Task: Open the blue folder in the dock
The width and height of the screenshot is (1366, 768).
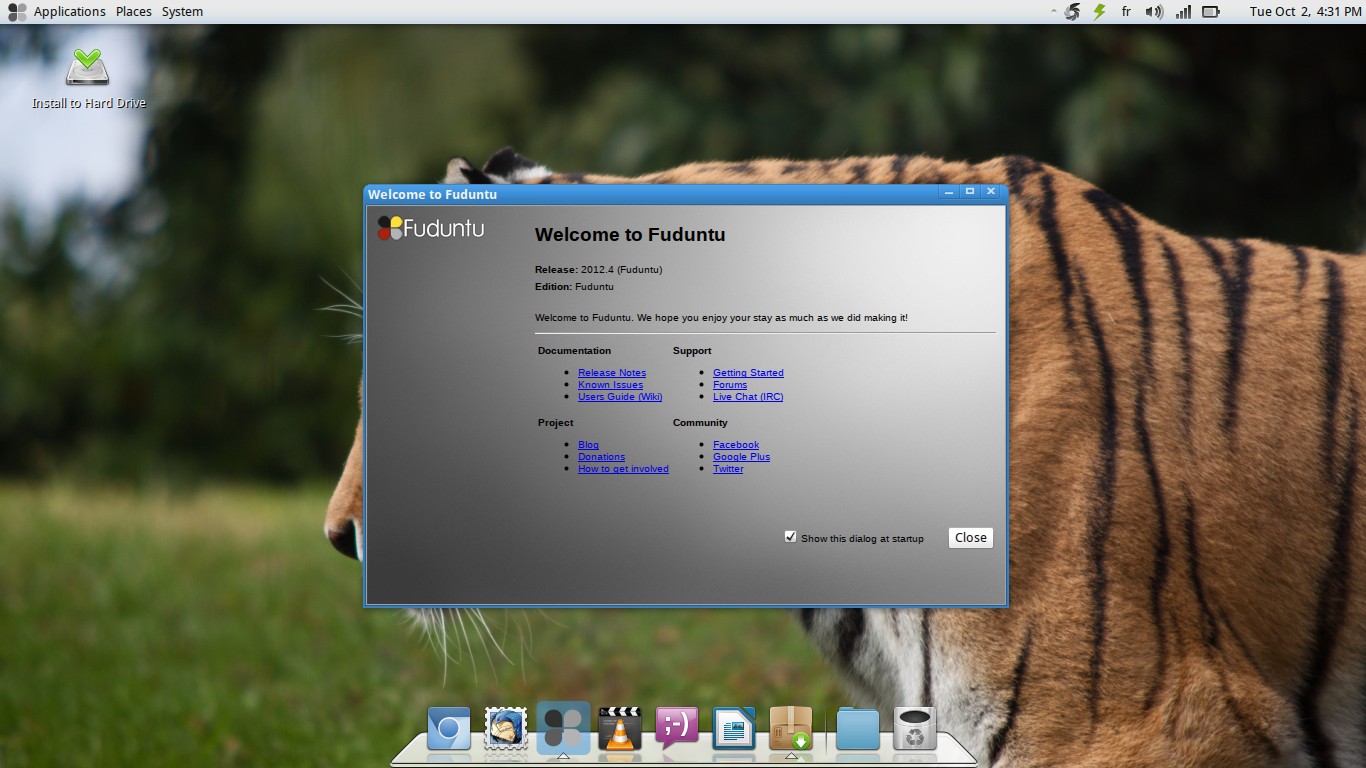Action: point(857,729)
